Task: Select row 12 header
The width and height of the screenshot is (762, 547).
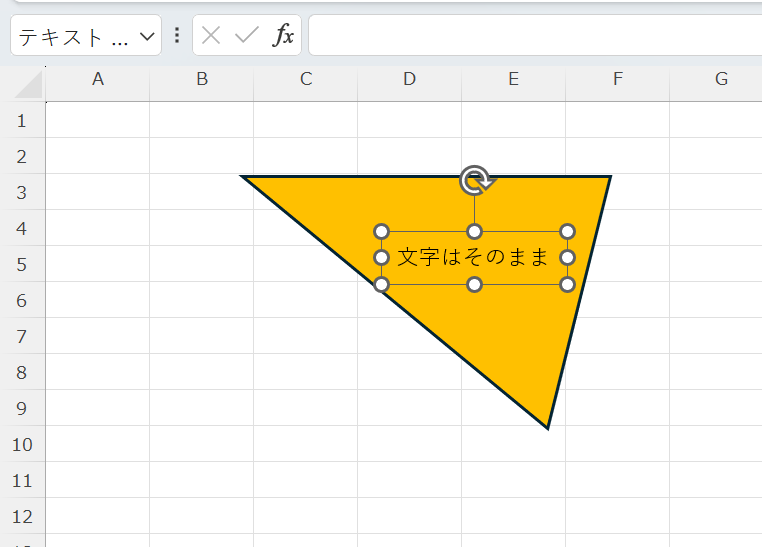Action: (x=23, y=517)
